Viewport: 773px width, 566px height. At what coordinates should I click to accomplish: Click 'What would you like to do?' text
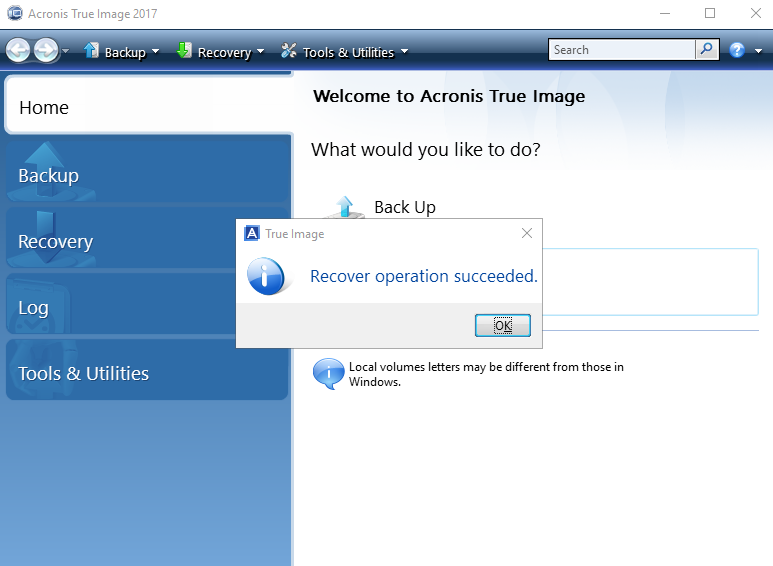[x=426, y=149]
